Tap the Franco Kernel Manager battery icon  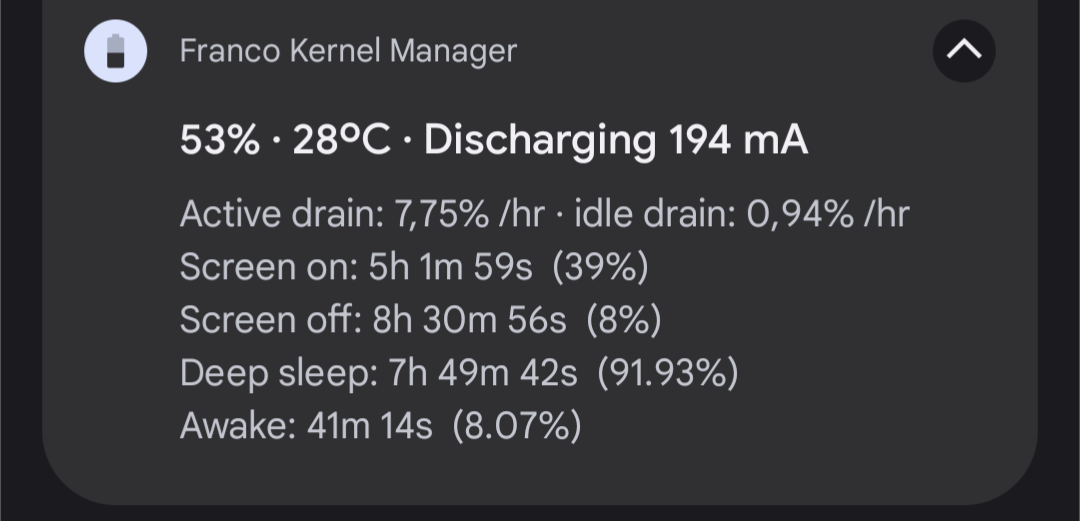pyautogui.click(x=116, y=50)
